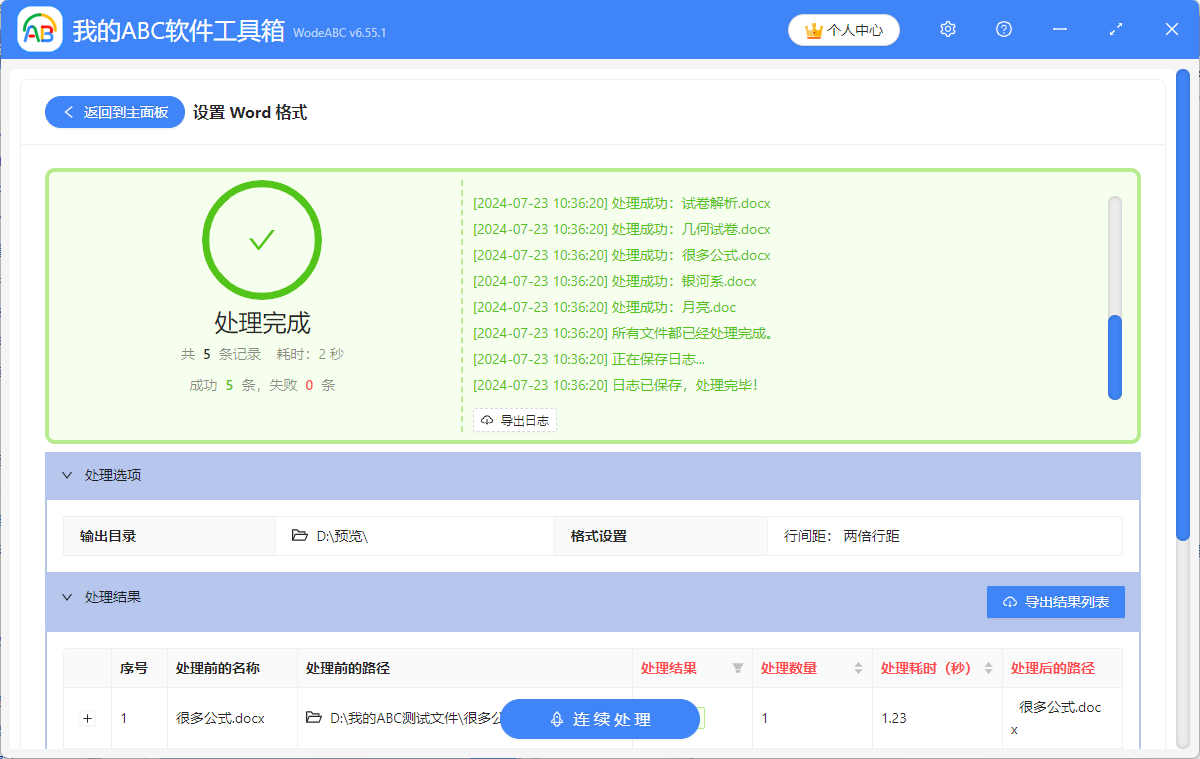The image size is (1200, 759).
Task: Collapse the 处理选项 section
Action: 67,476
